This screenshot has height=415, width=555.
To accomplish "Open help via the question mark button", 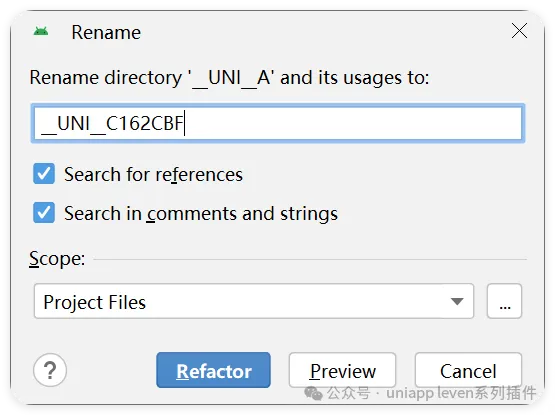I will (50, 370).
